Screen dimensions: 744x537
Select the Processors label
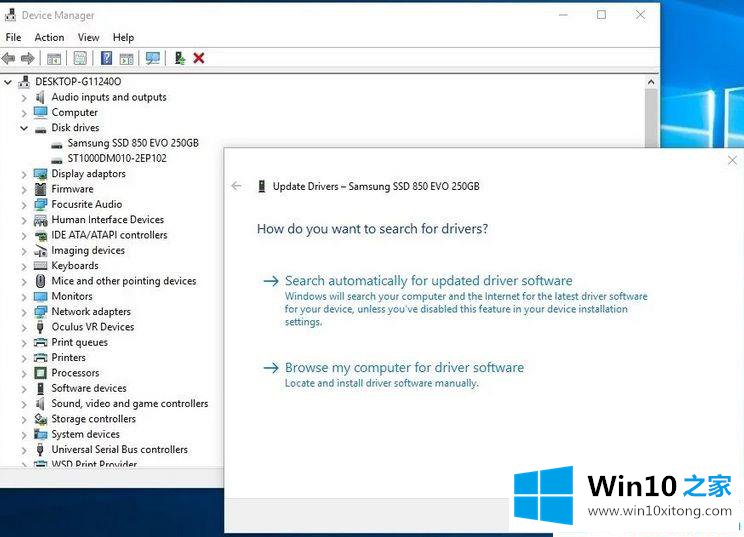tap(75, 373)
